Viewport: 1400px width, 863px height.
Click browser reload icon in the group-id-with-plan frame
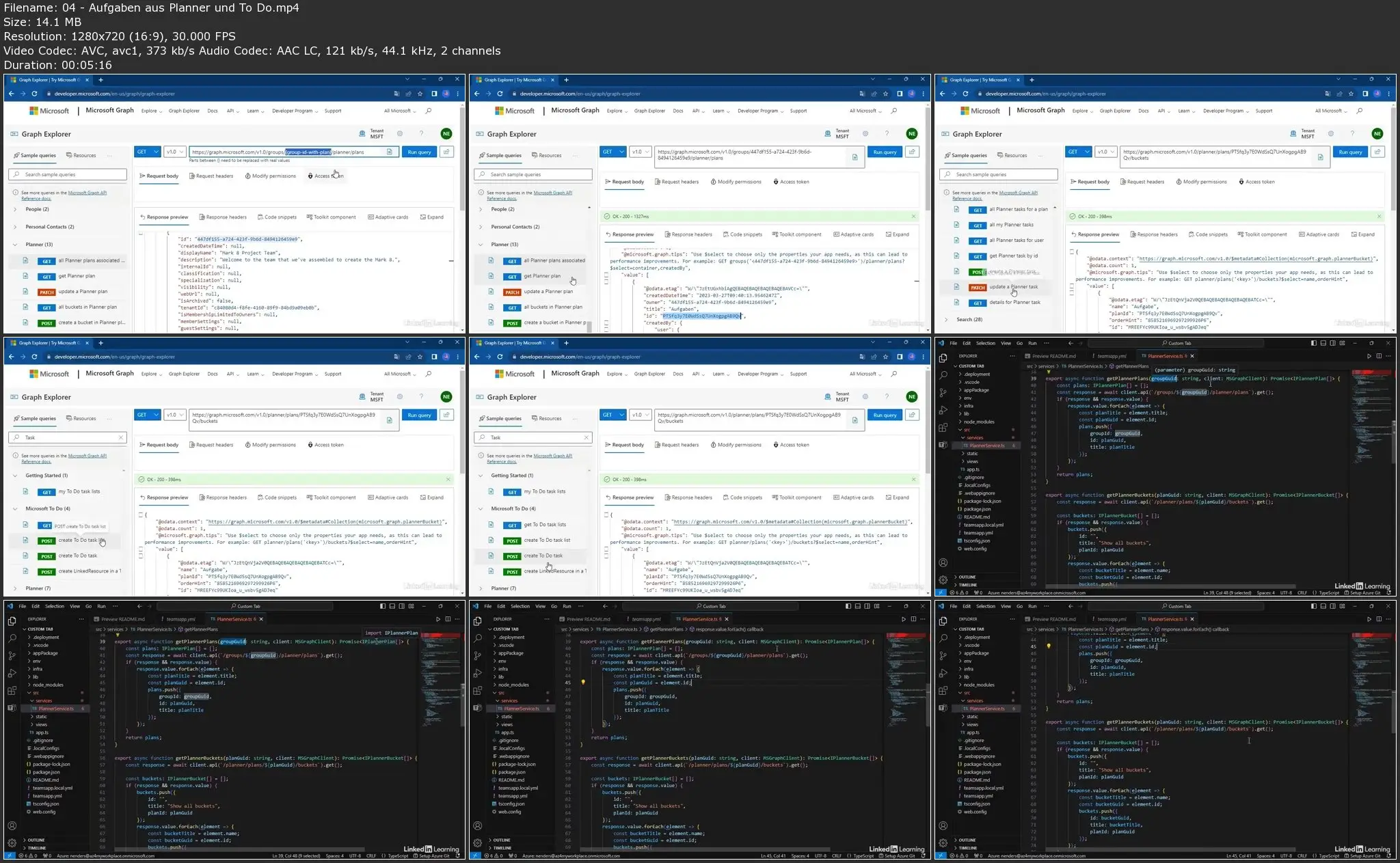pyautogui.click(x=34, y=94)
